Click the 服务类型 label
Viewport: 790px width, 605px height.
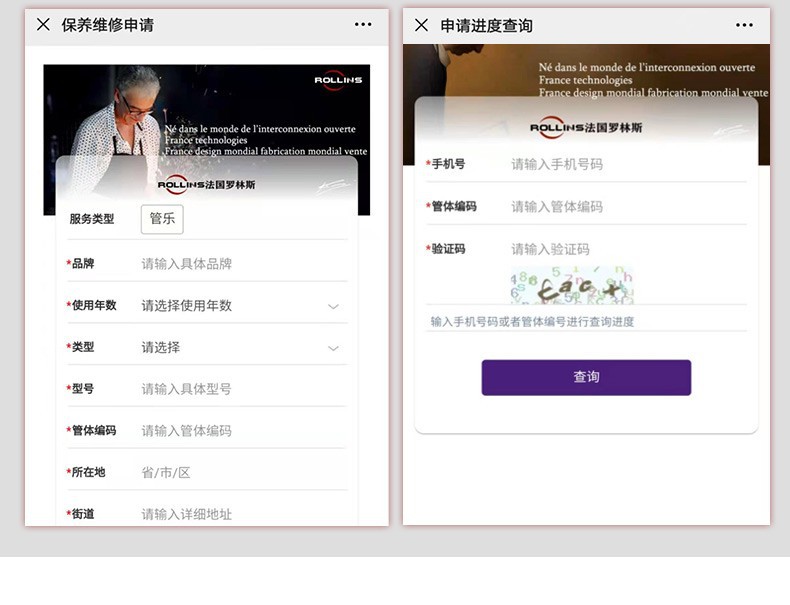(92, 219)
